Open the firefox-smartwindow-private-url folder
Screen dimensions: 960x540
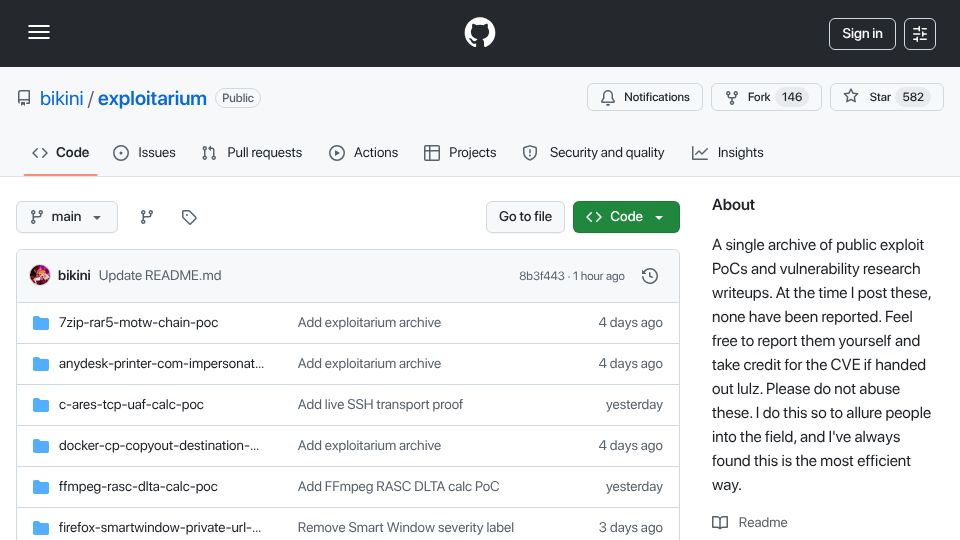click(x=160, y=528)
